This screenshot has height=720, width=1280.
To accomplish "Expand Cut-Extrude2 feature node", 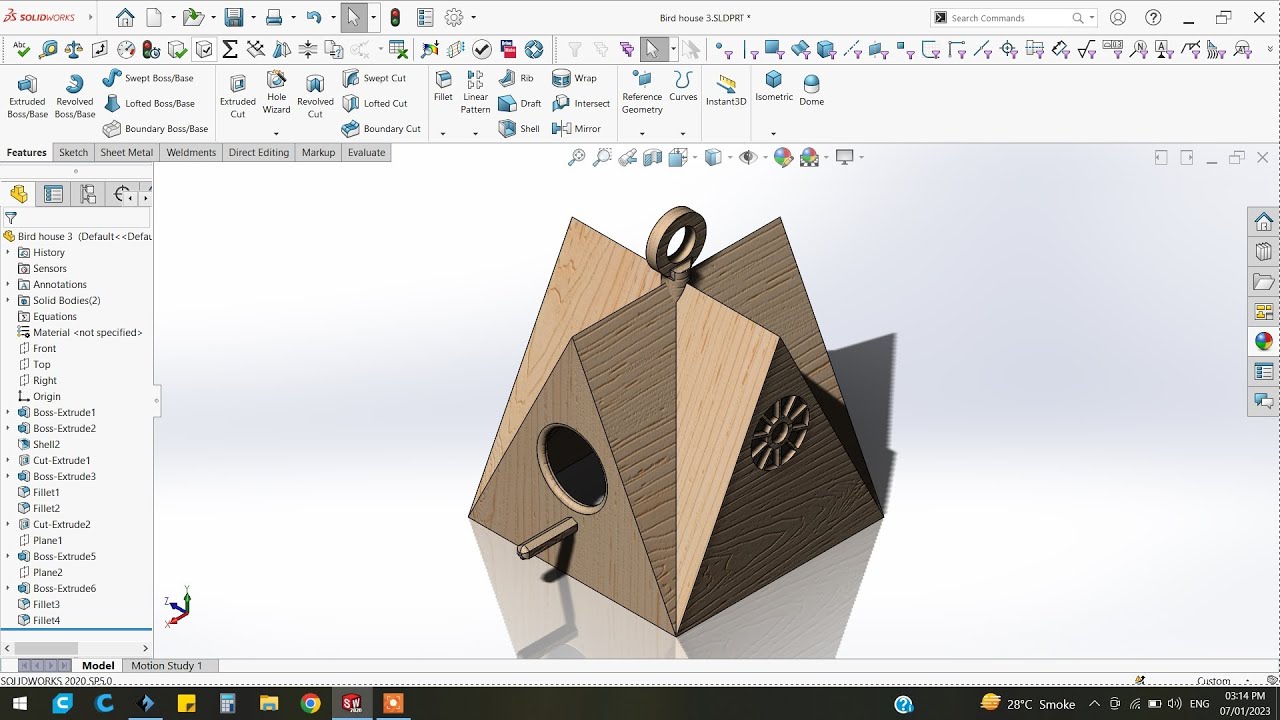I will pos(8,524).
